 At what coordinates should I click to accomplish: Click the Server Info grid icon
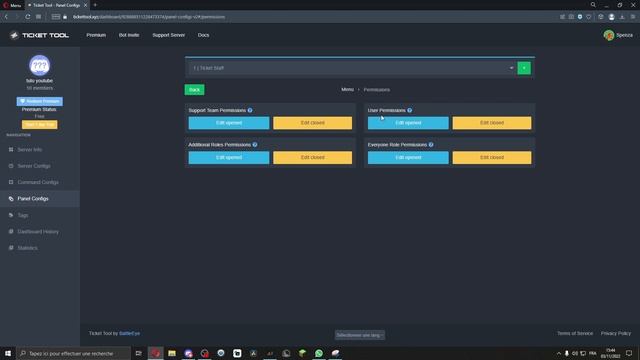pos(11,150)
